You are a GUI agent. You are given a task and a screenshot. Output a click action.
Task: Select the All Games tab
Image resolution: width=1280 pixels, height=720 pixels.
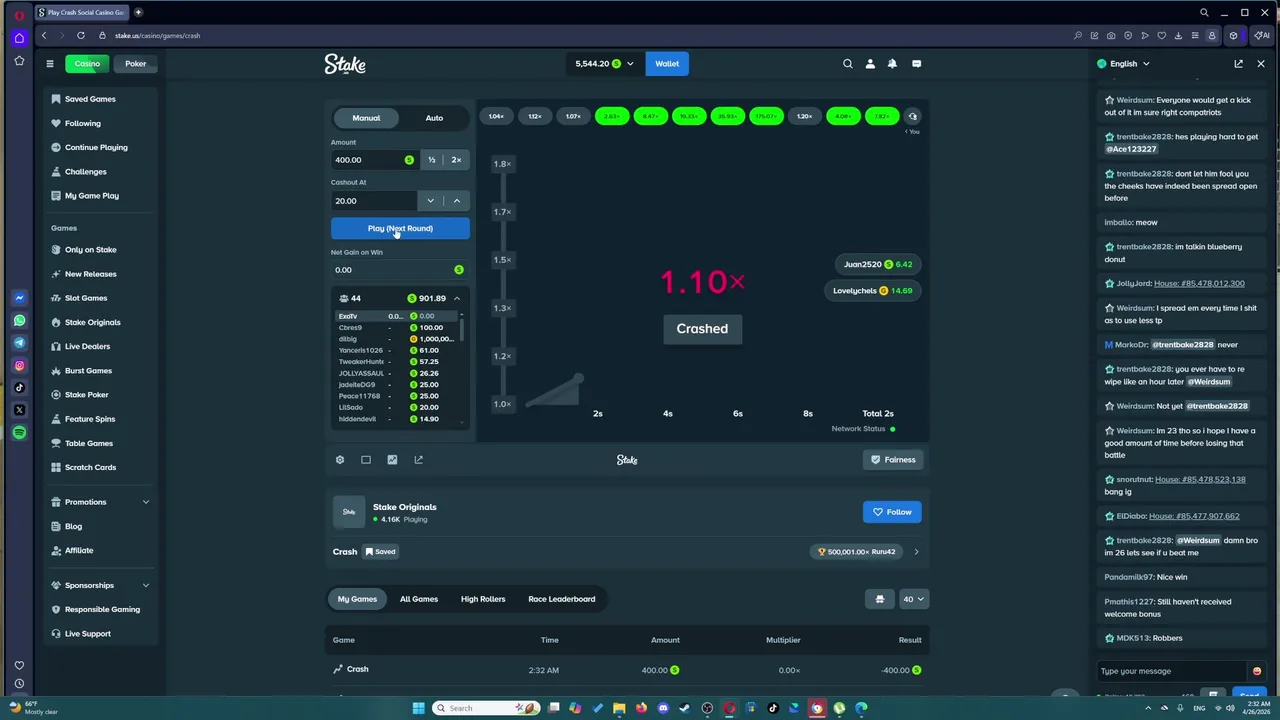[419, 599]
